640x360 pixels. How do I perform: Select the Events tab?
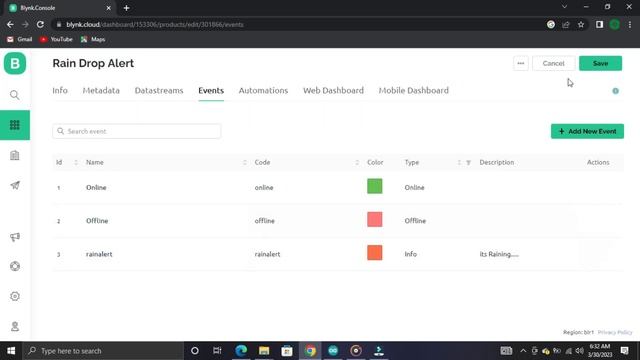(x=211, y=91)
